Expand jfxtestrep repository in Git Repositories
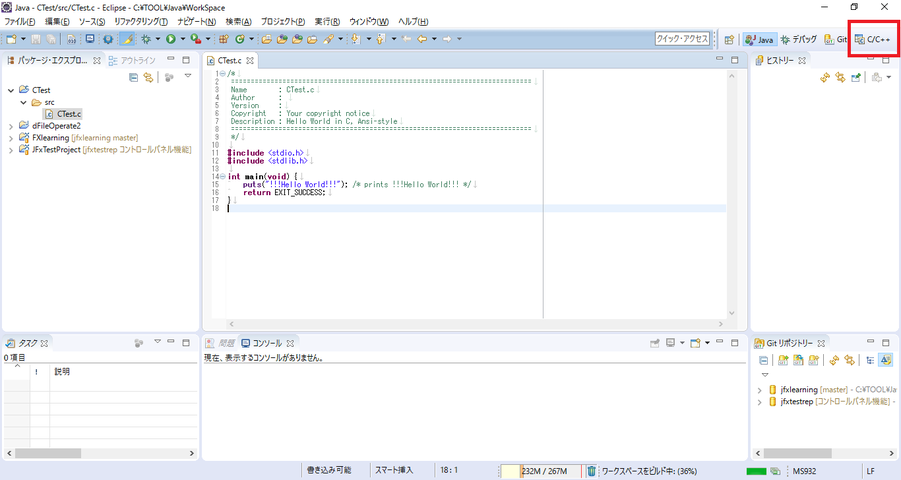901x480 pixels. pos(760,402)
